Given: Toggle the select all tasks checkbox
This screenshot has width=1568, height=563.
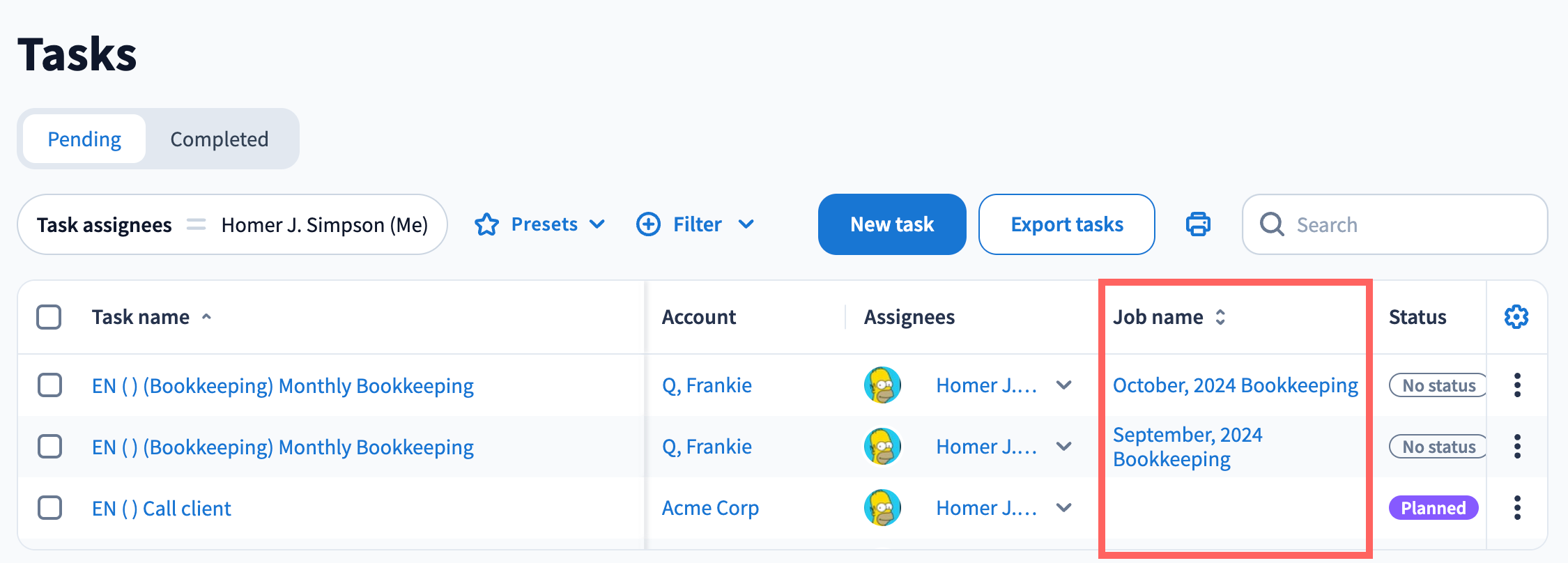Looking at the screenshot, I should (49, 317).
